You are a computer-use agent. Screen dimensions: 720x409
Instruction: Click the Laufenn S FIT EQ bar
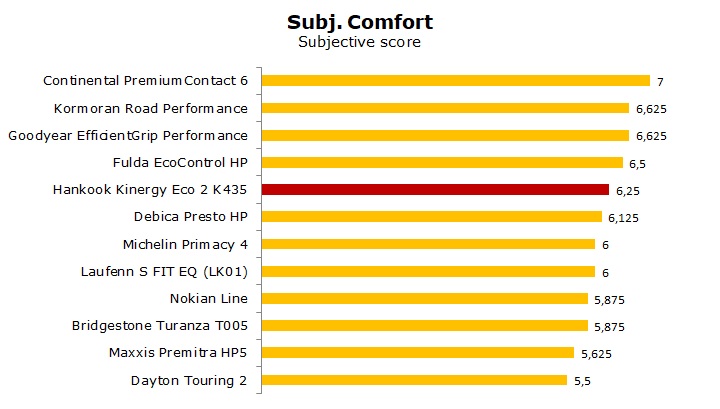[428, 271]
